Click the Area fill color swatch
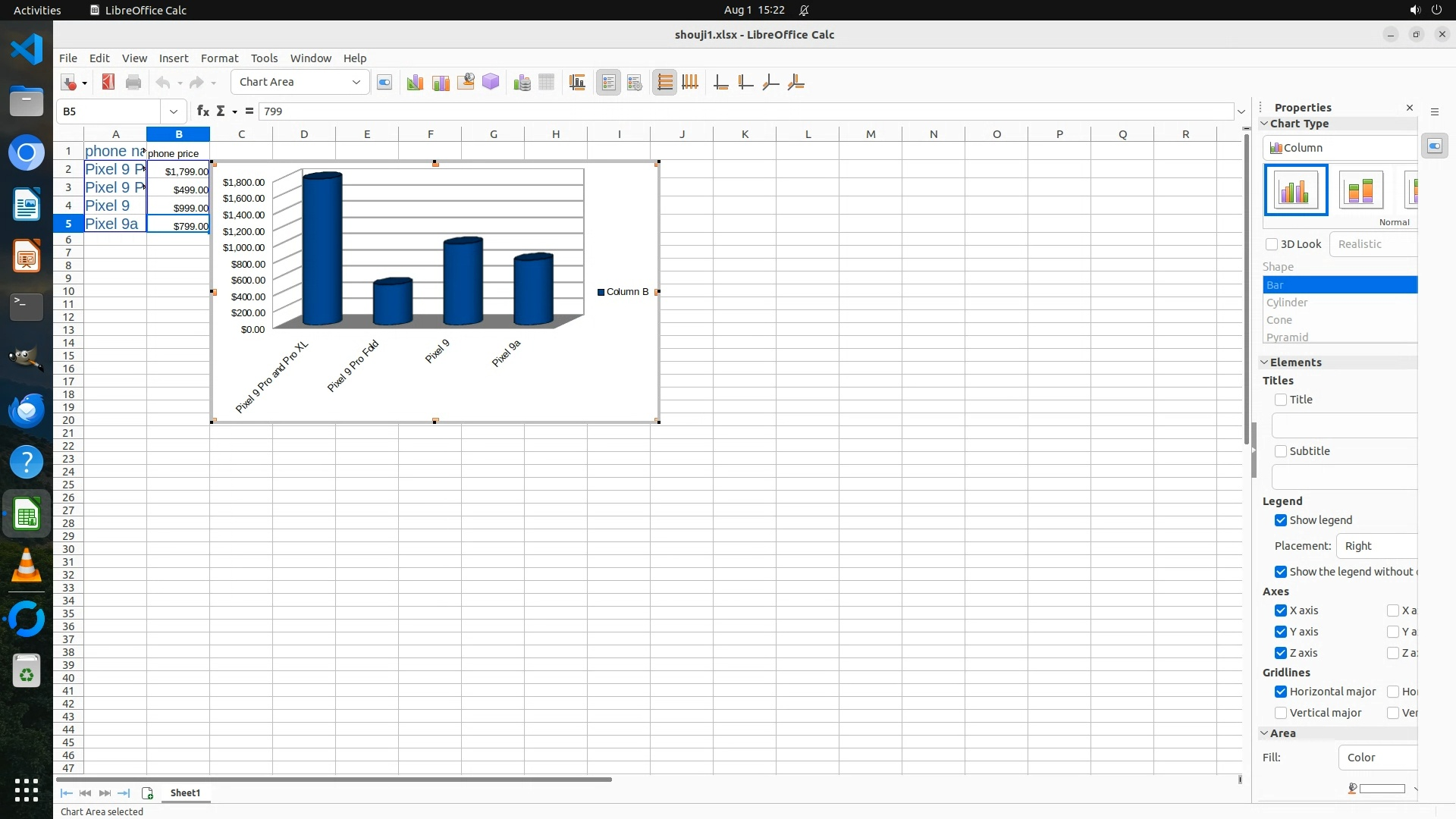 pyautogui.click(x=1382, y=789)
